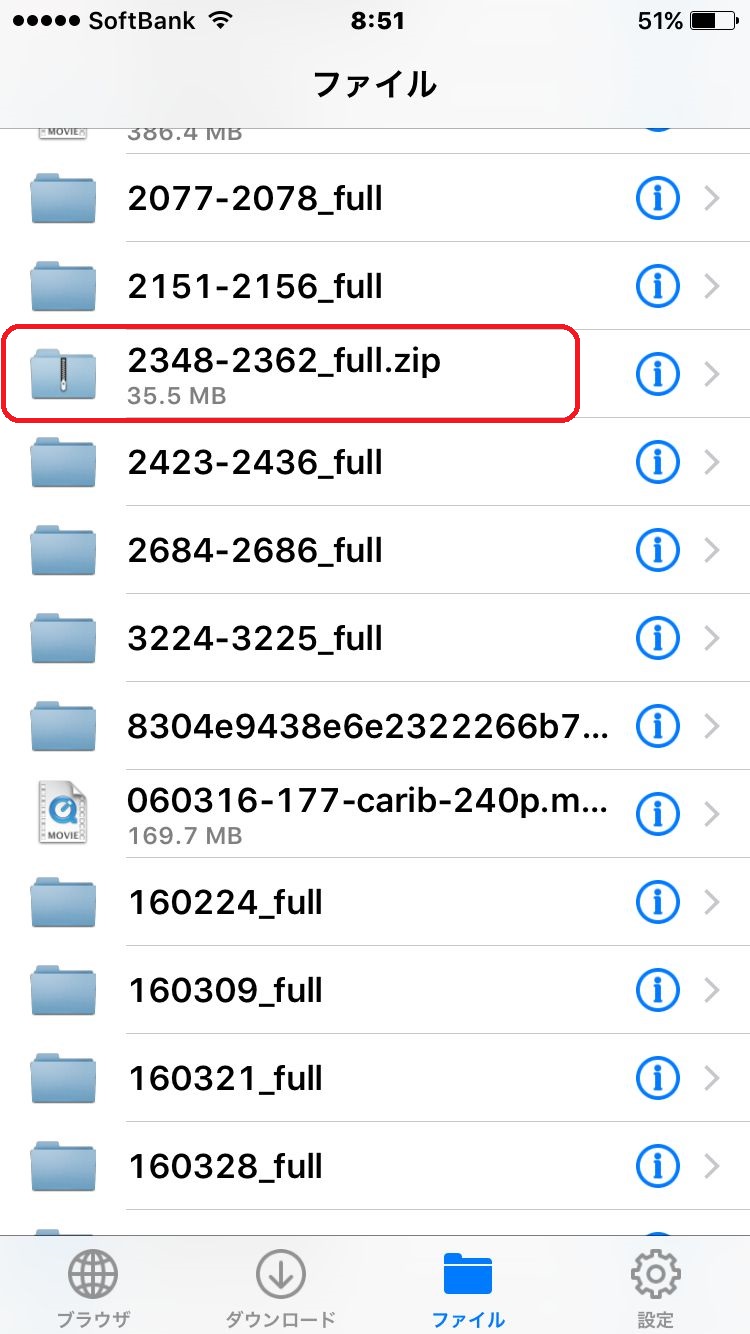
Task: Open info for 160224_full folder
Action: (657, 903)
